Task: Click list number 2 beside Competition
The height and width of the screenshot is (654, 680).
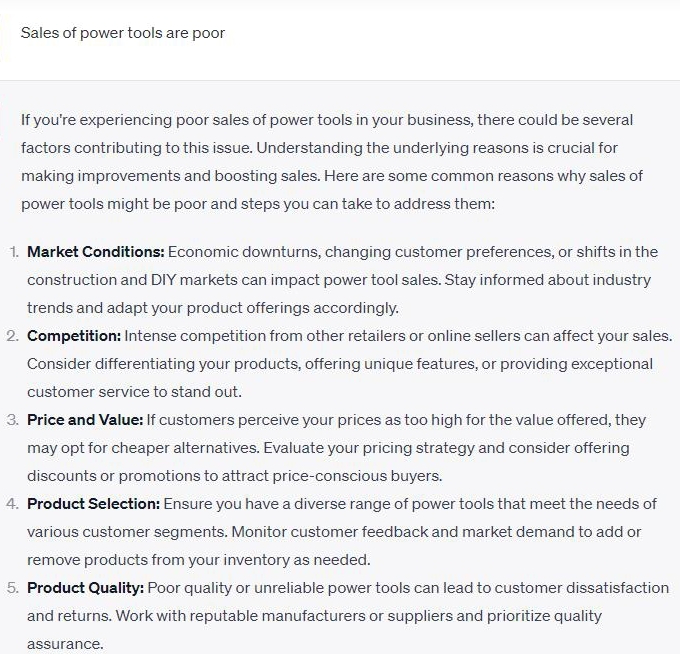Action: (13, 336)
